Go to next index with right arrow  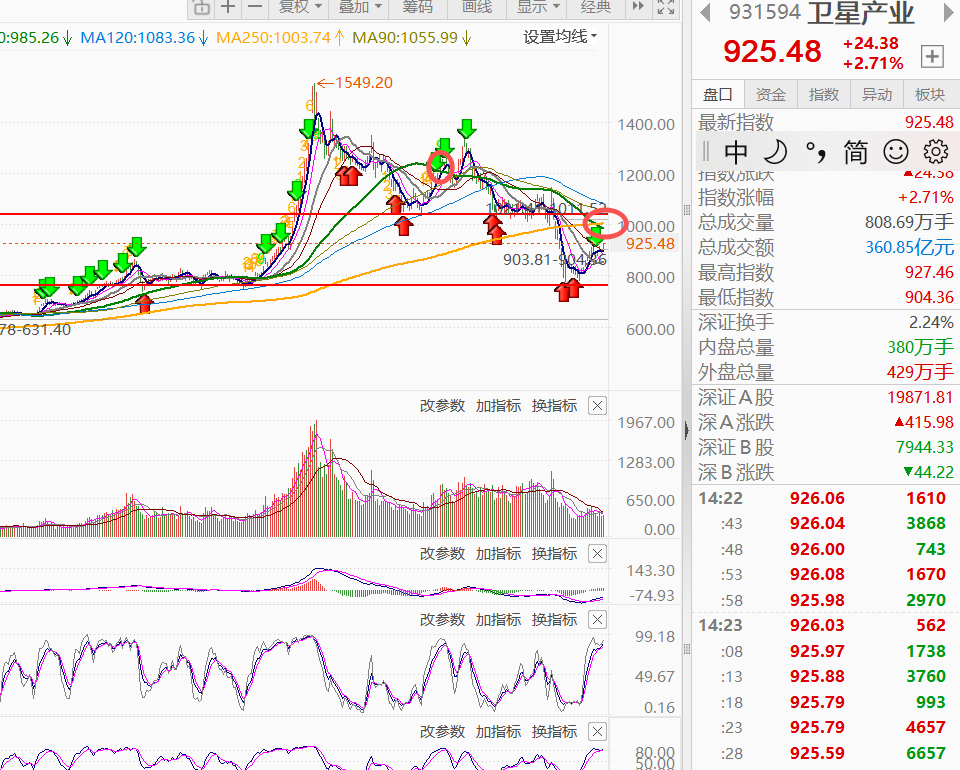948,13
